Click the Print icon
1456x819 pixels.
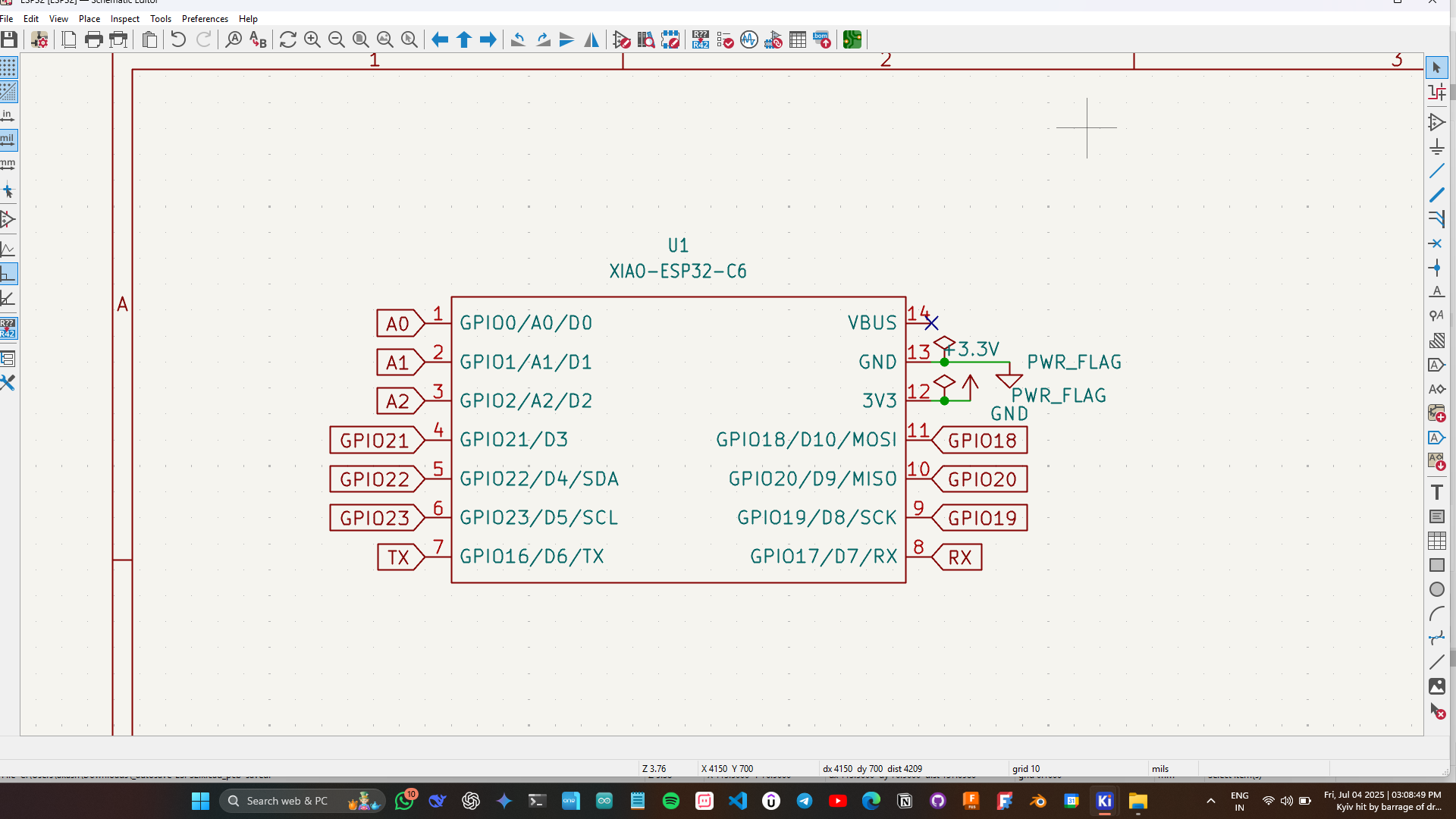(x=93, y=39)
